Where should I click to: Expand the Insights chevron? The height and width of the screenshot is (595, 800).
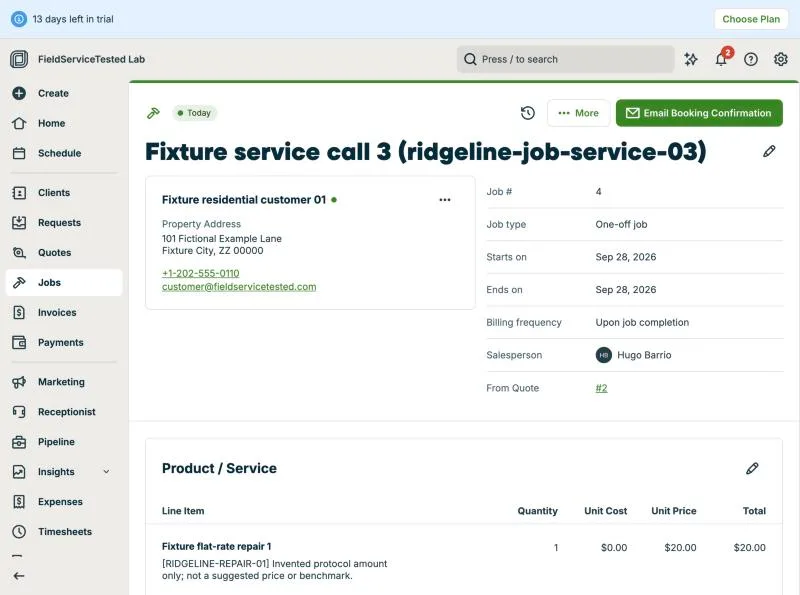click(x=106, y=472)
